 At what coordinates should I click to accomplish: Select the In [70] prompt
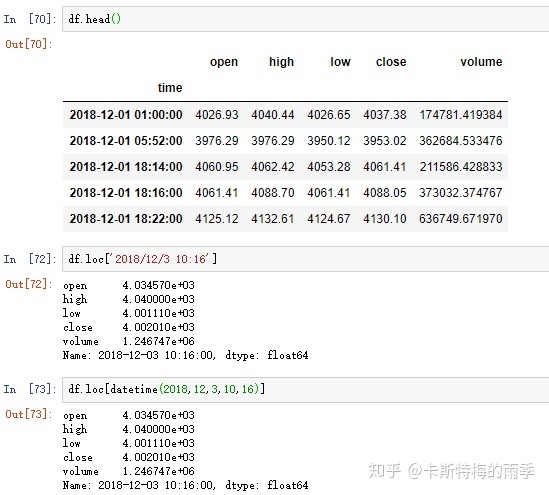tap(30, 19)
